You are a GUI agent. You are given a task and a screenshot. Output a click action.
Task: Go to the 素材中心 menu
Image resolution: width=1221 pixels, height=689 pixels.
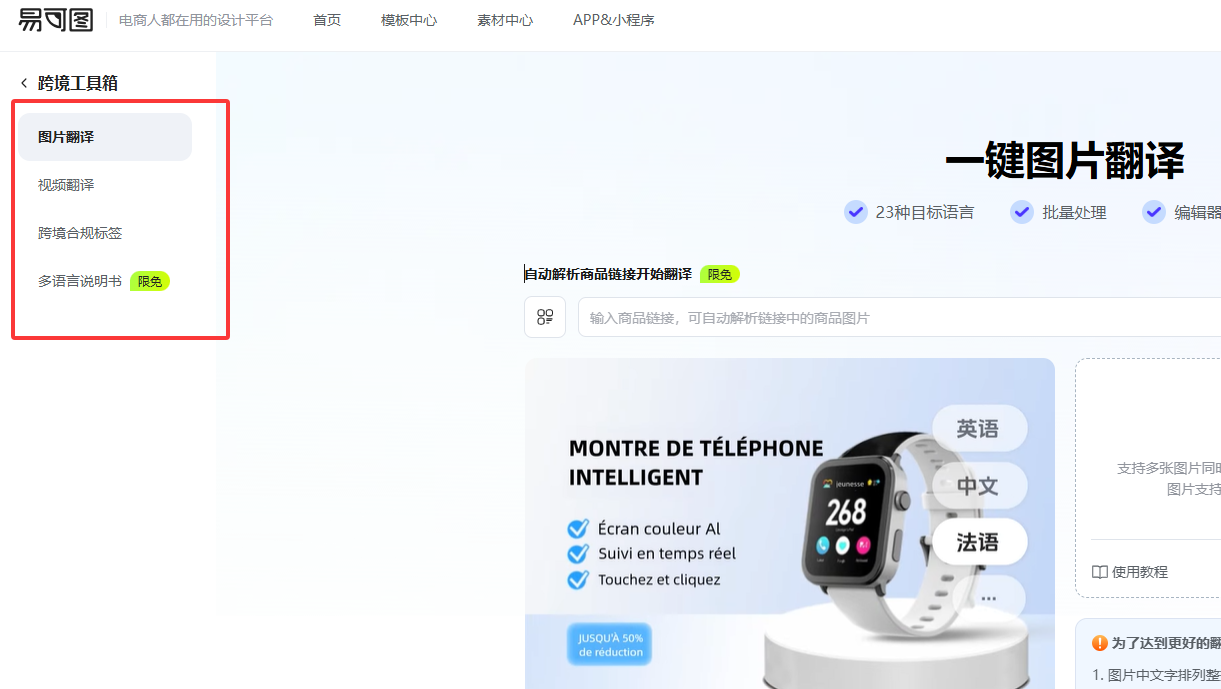click(505, 20)
